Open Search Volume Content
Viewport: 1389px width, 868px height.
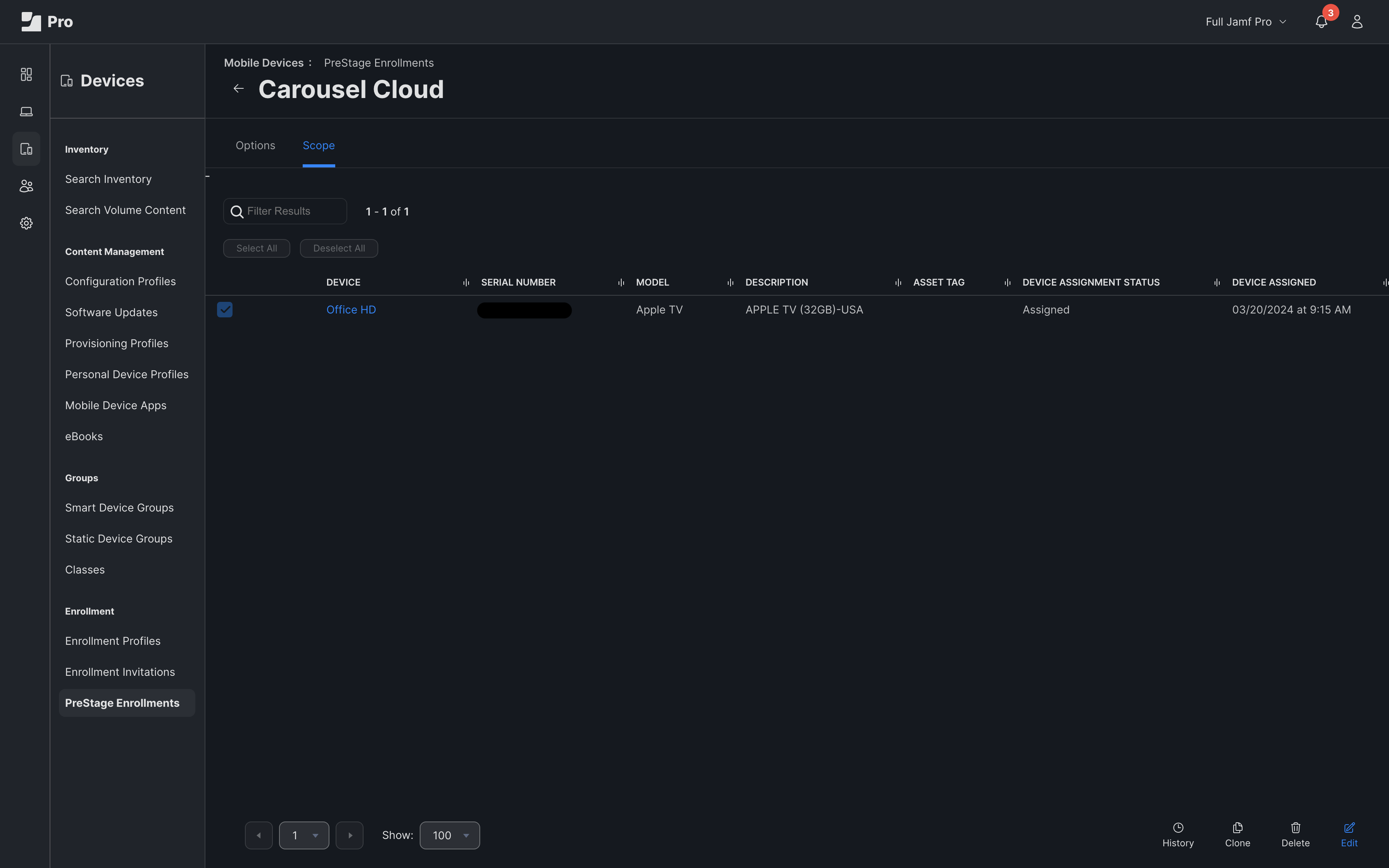[125, 210]
